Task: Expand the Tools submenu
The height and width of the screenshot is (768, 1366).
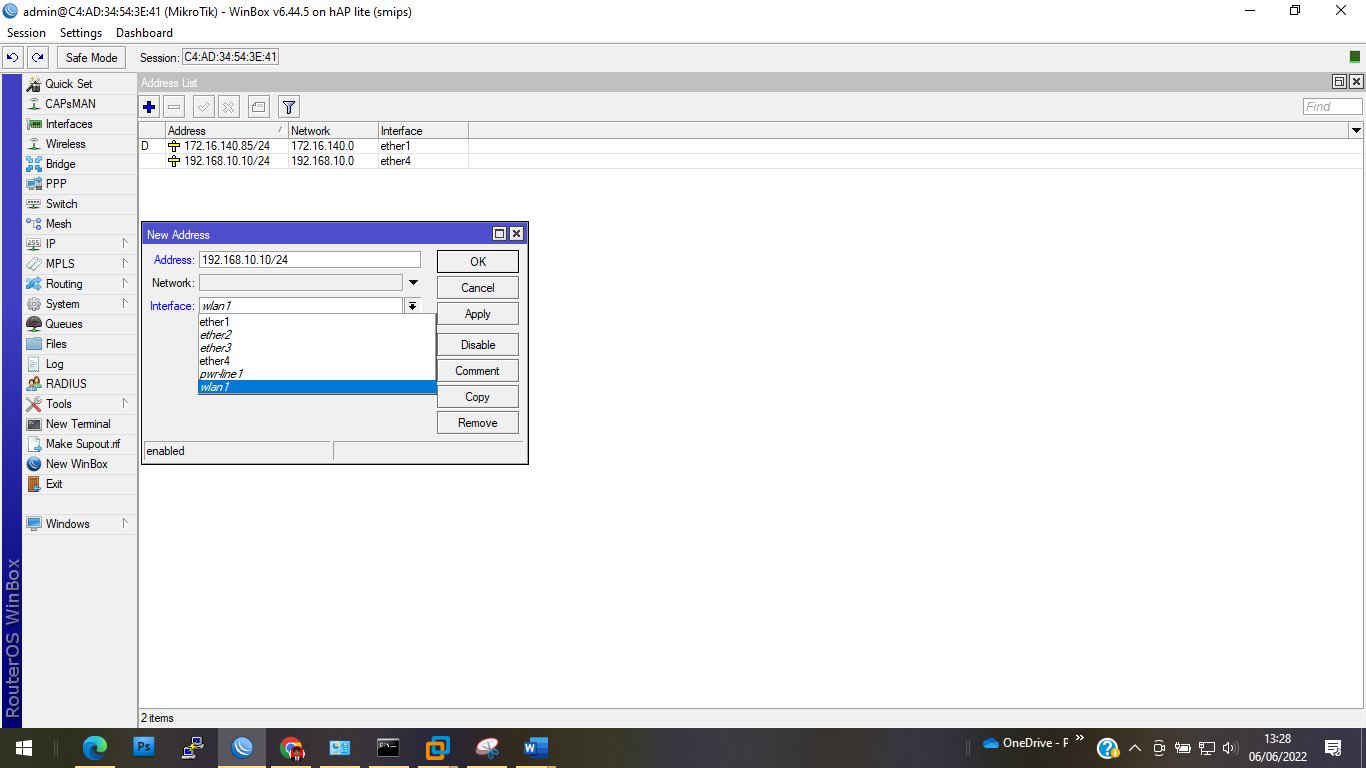Action: pos(125,404)
